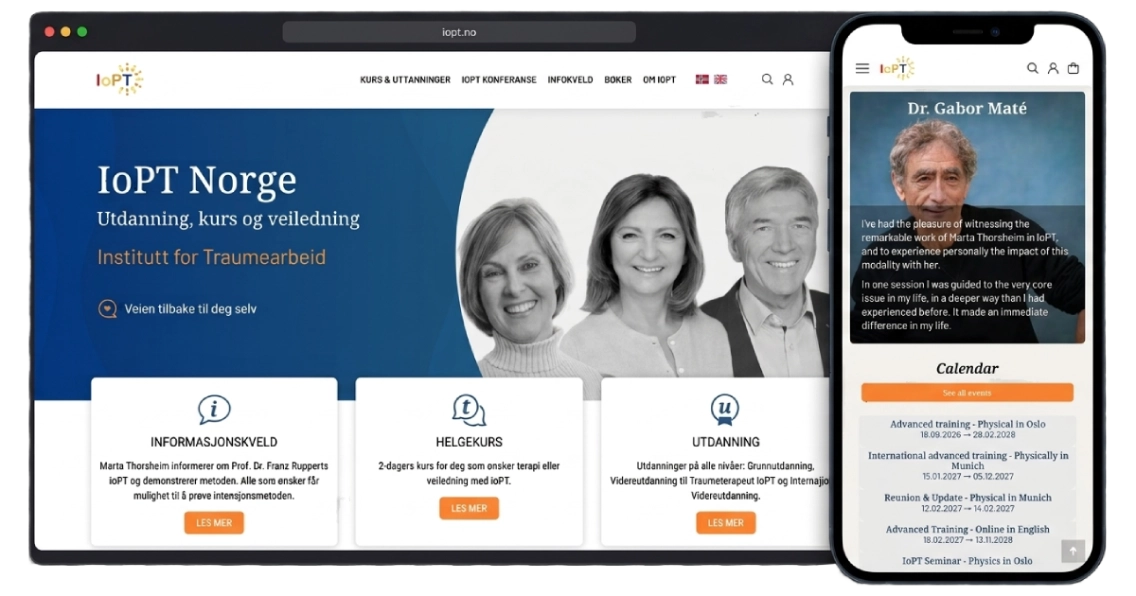This screenshot has width=1136, height=596.
Task: Click Les mer under Informasjonskveld
Action: coord(214,523)
